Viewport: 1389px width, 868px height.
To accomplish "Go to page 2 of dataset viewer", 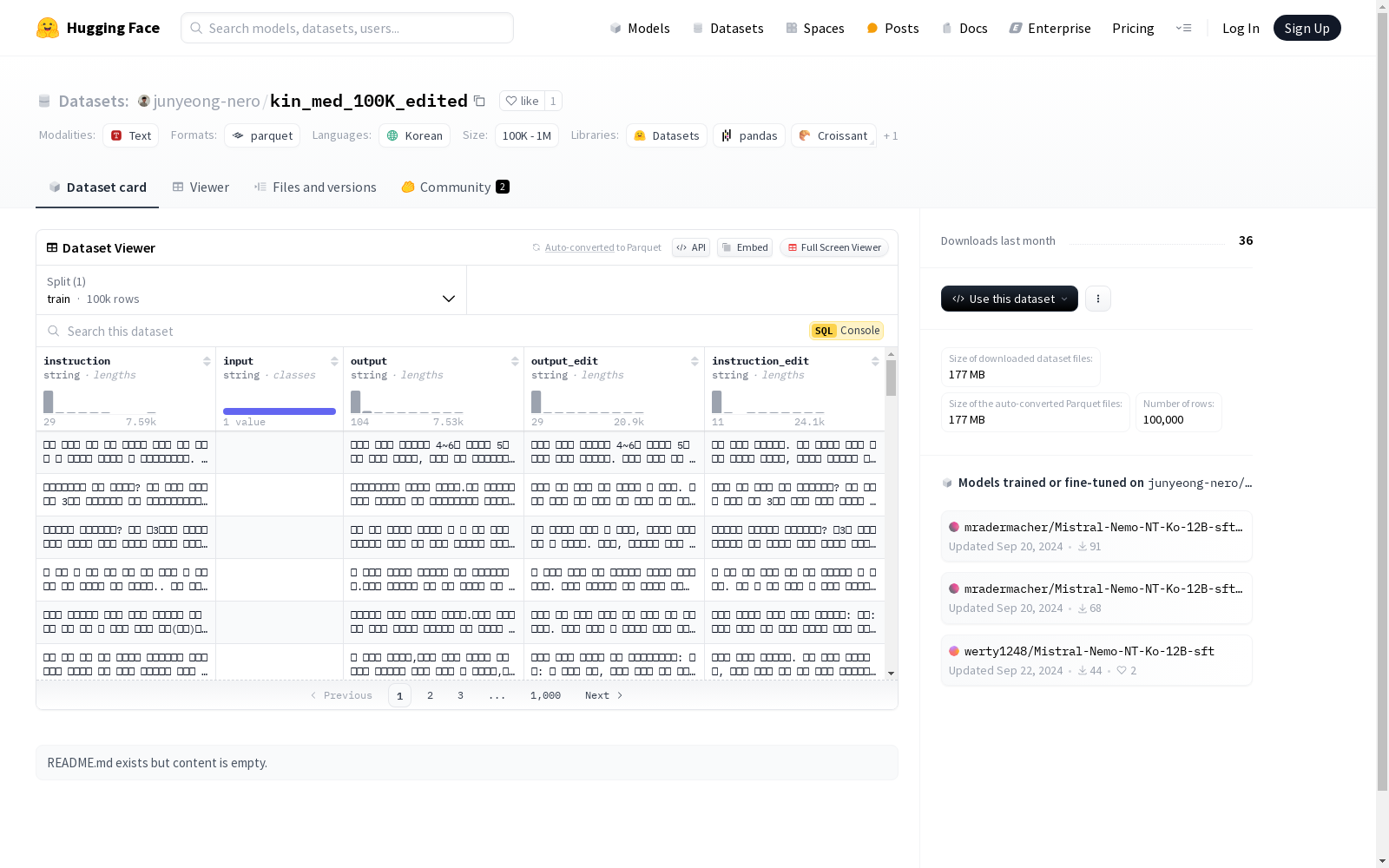I will click(430, 695).
